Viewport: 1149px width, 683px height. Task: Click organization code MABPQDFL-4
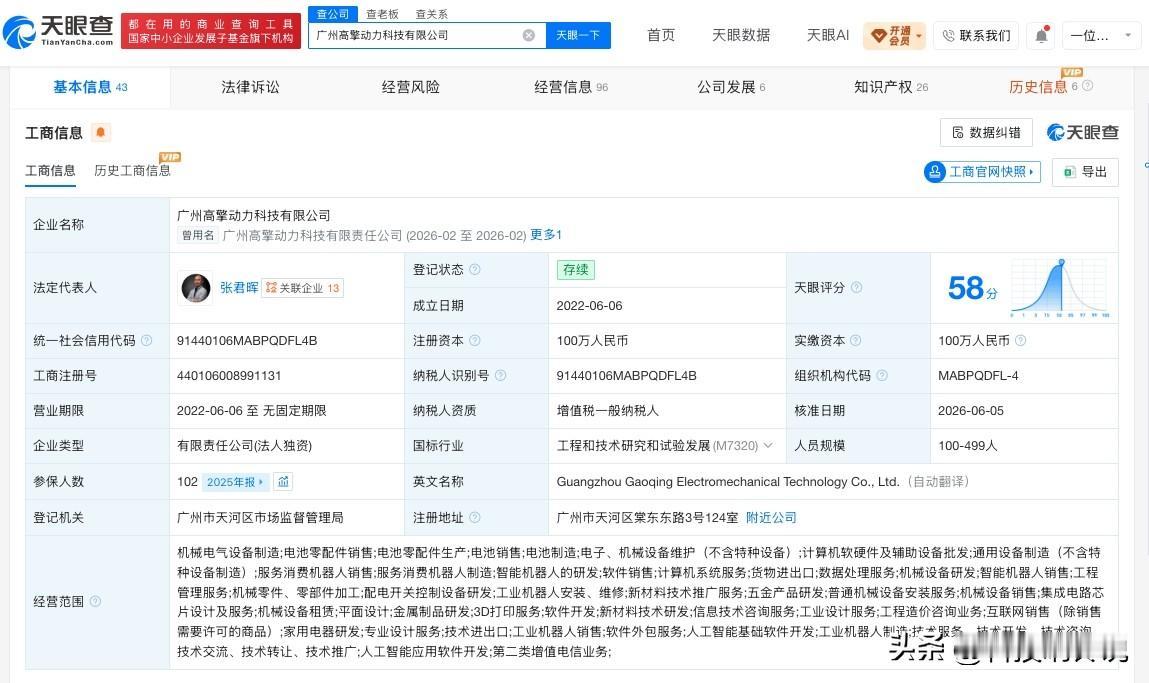978,375
